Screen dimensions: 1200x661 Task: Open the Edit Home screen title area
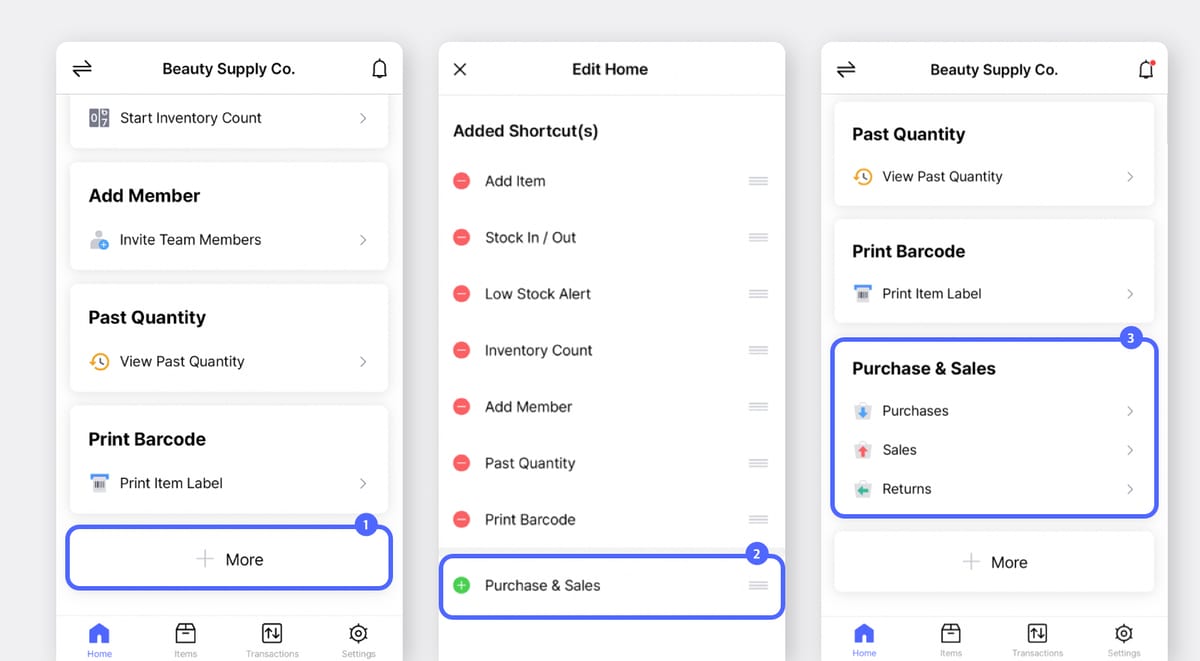pyautogui.click(x=610, y=68)
